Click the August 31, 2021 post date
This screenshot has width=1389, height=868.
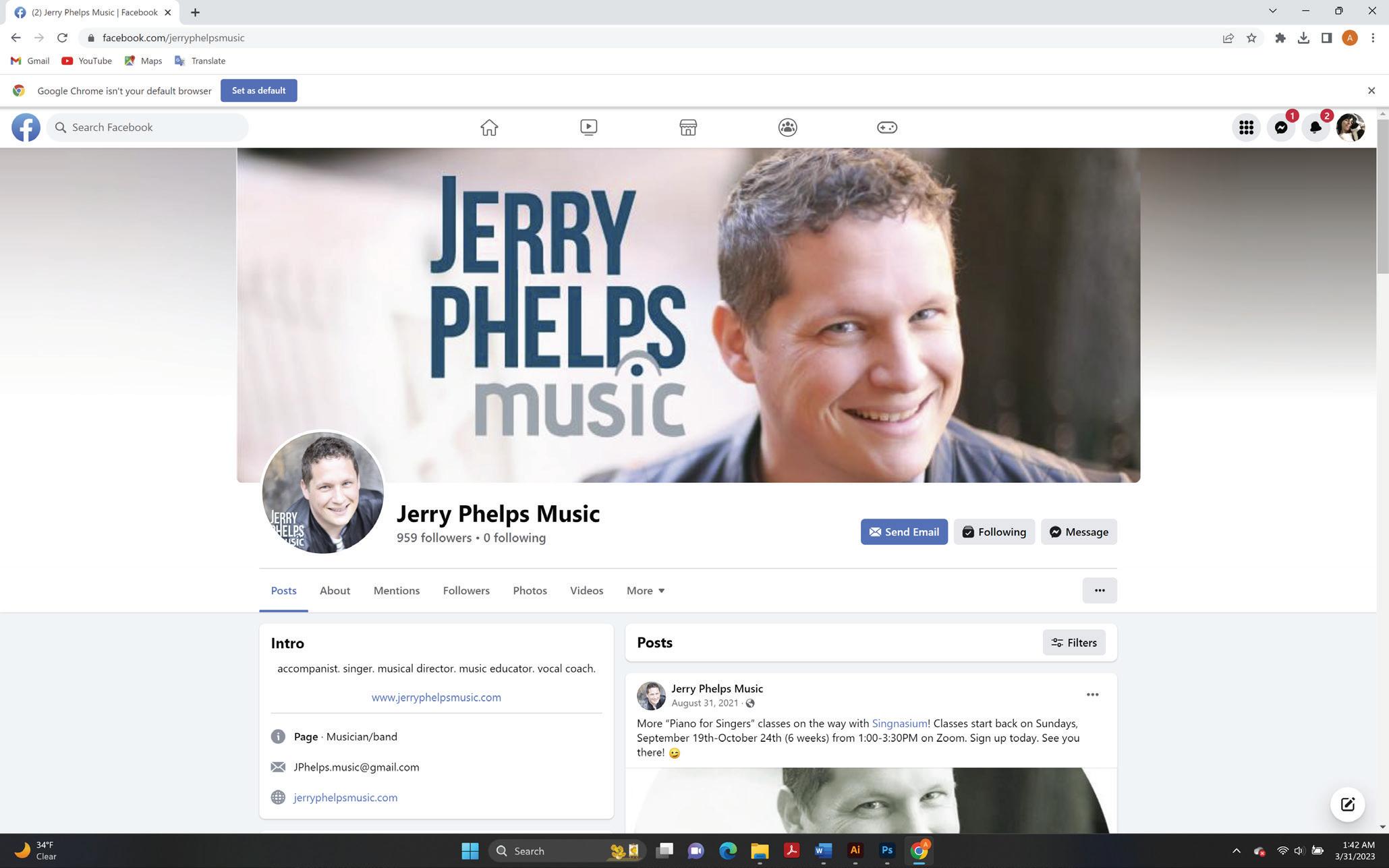[704, 703]
